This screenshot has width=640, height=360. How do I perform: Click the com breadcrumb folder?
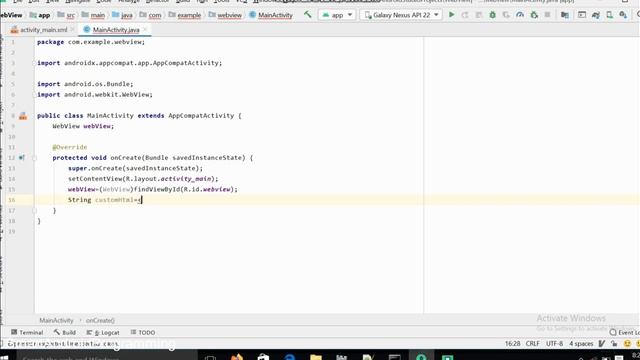pyautogui.click(x=150, y=15)
